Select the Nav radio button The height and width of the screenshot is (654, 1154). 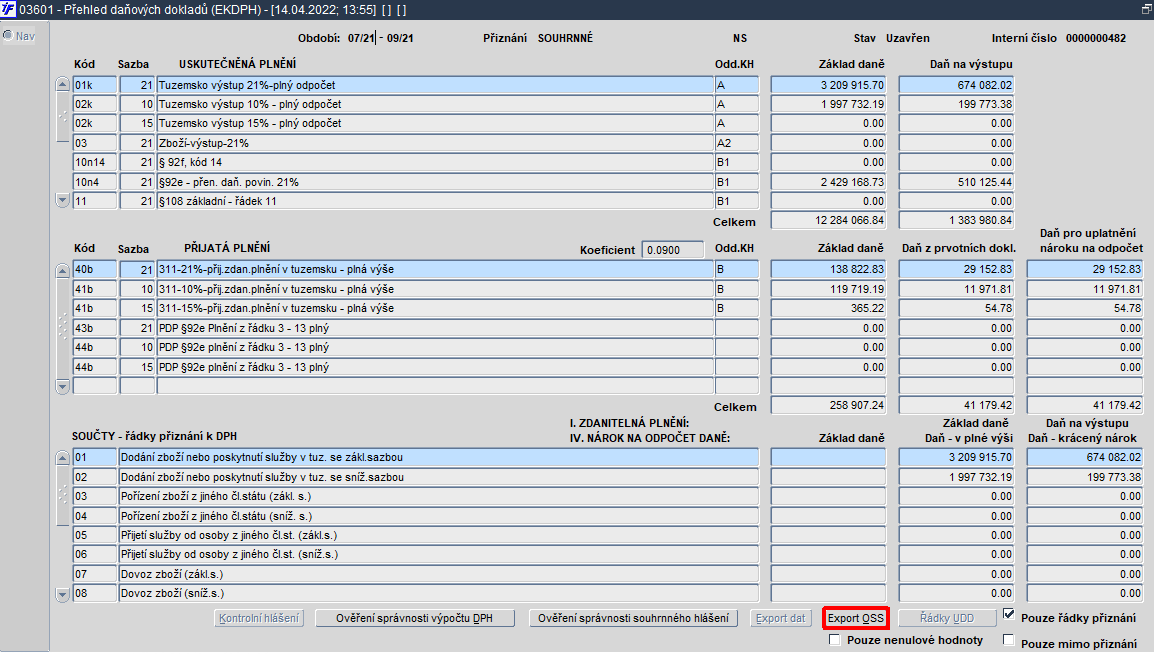[8, 35]
